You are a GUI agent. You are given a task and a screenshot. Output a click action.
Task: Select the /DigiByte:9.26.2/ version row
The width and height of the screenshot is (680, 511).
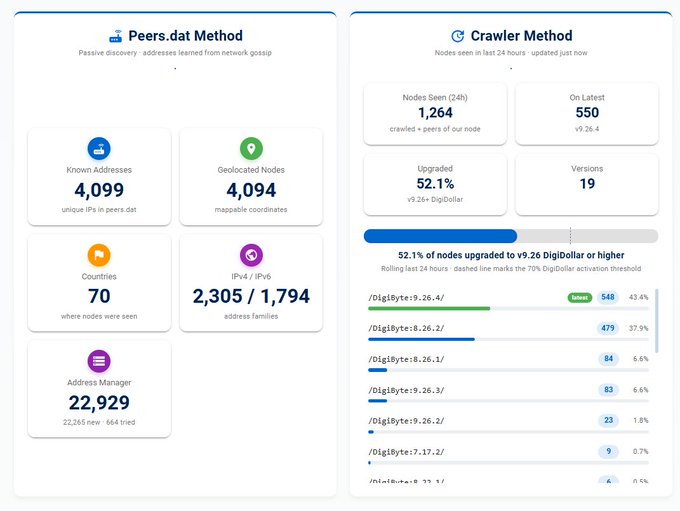tap(508, 424)
